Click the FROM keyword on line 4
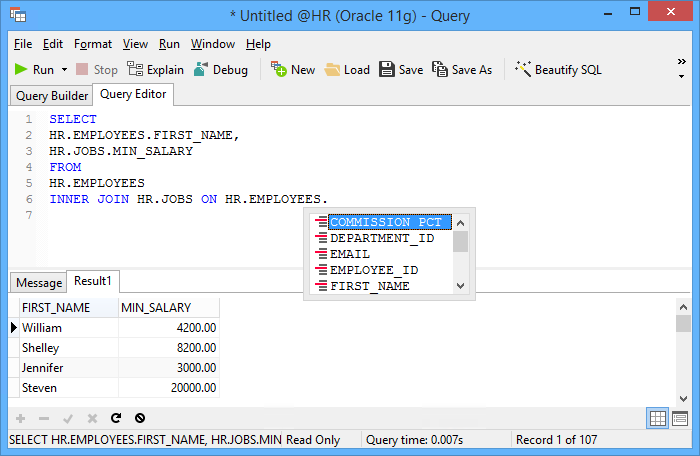This screenshot has width=700, height=456. 65,167
